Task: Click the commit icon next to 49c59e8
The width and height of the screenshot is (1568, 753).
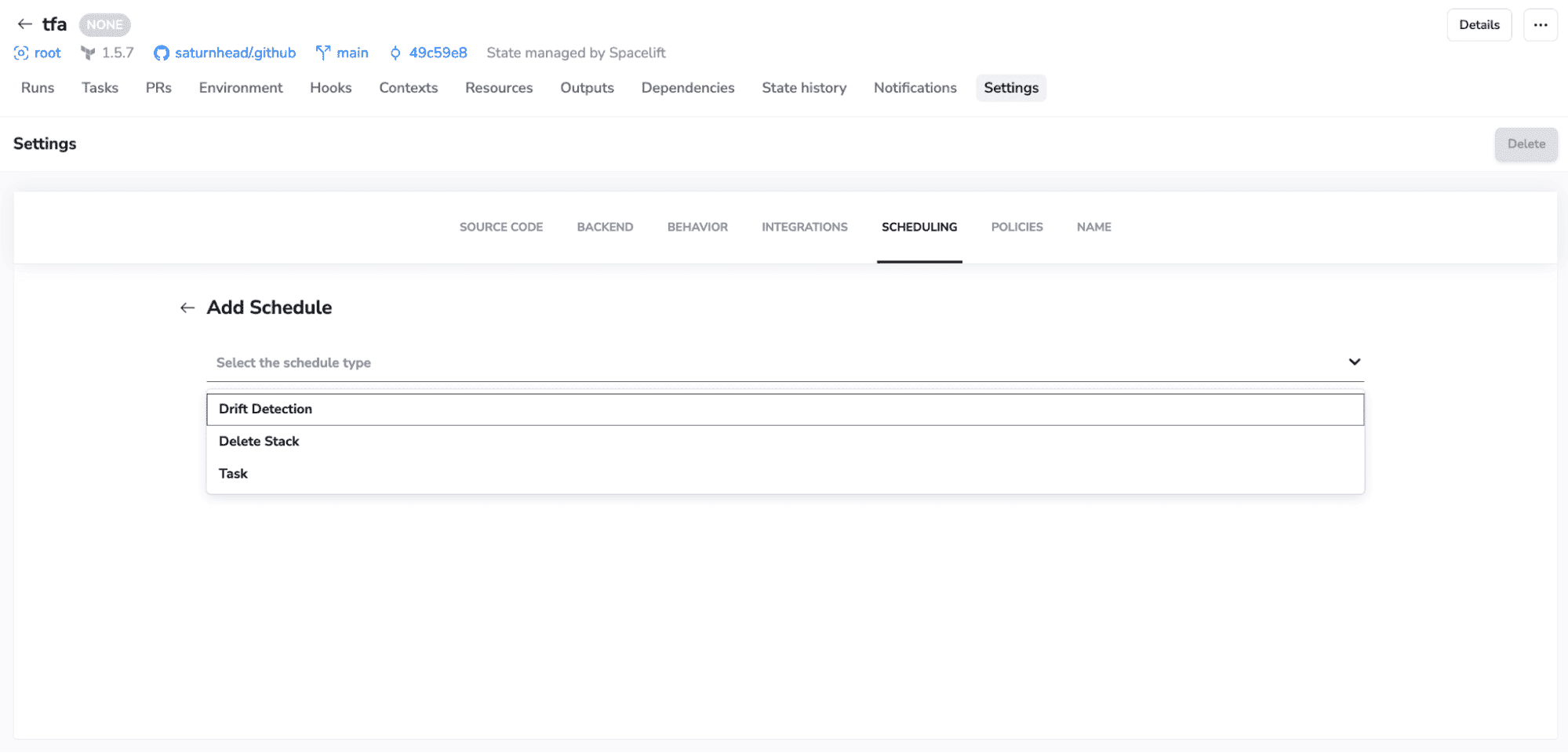Action: (x=395, y=53)
